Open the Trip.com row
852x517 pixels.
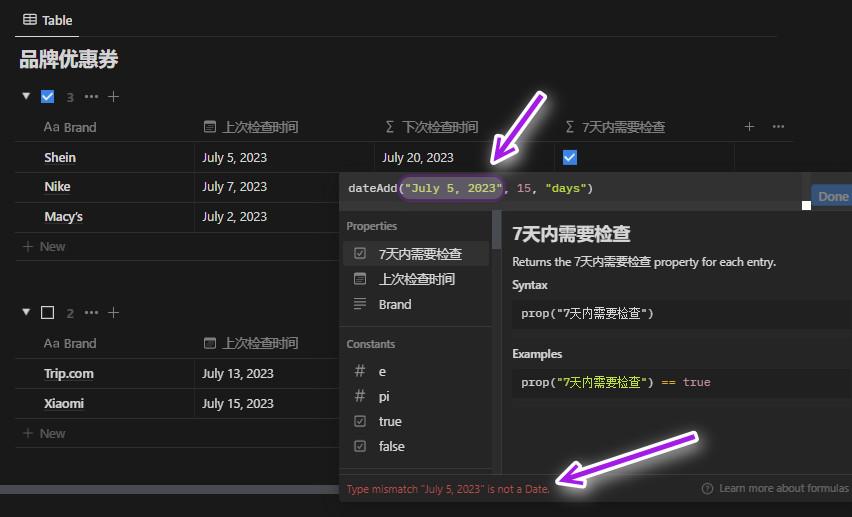click(x=68, y=373)
